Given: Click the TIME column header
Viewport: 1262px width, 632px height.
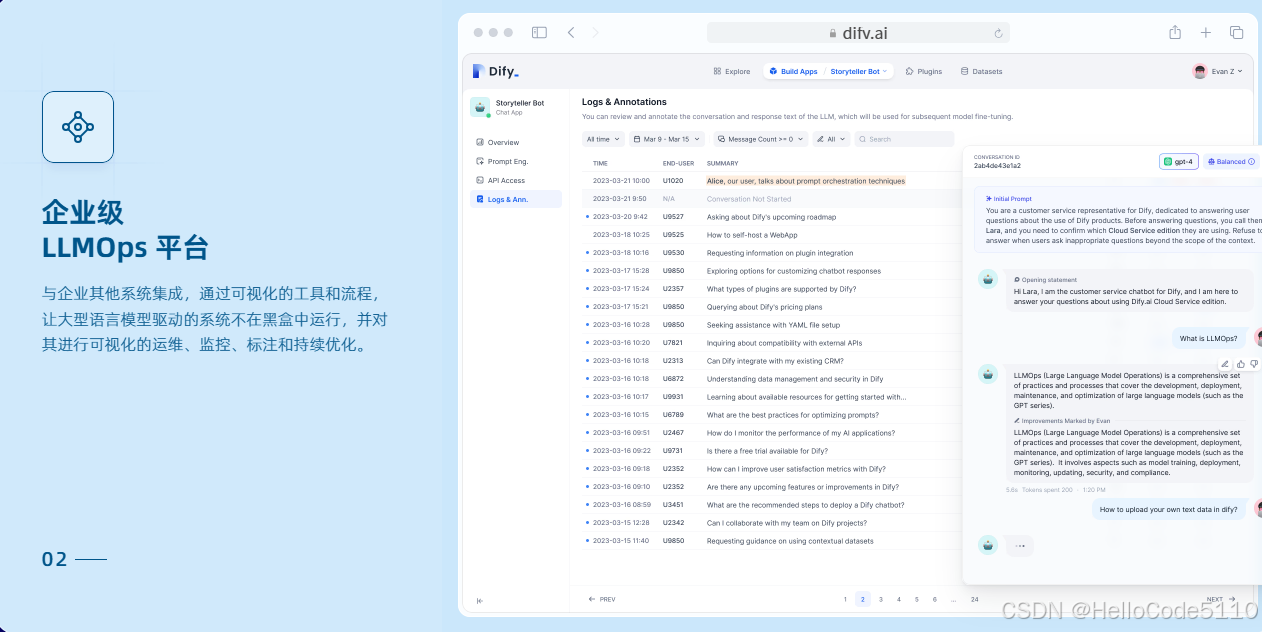Looking at the screenshot, I should pyautogui.click(x=600, y=163).
